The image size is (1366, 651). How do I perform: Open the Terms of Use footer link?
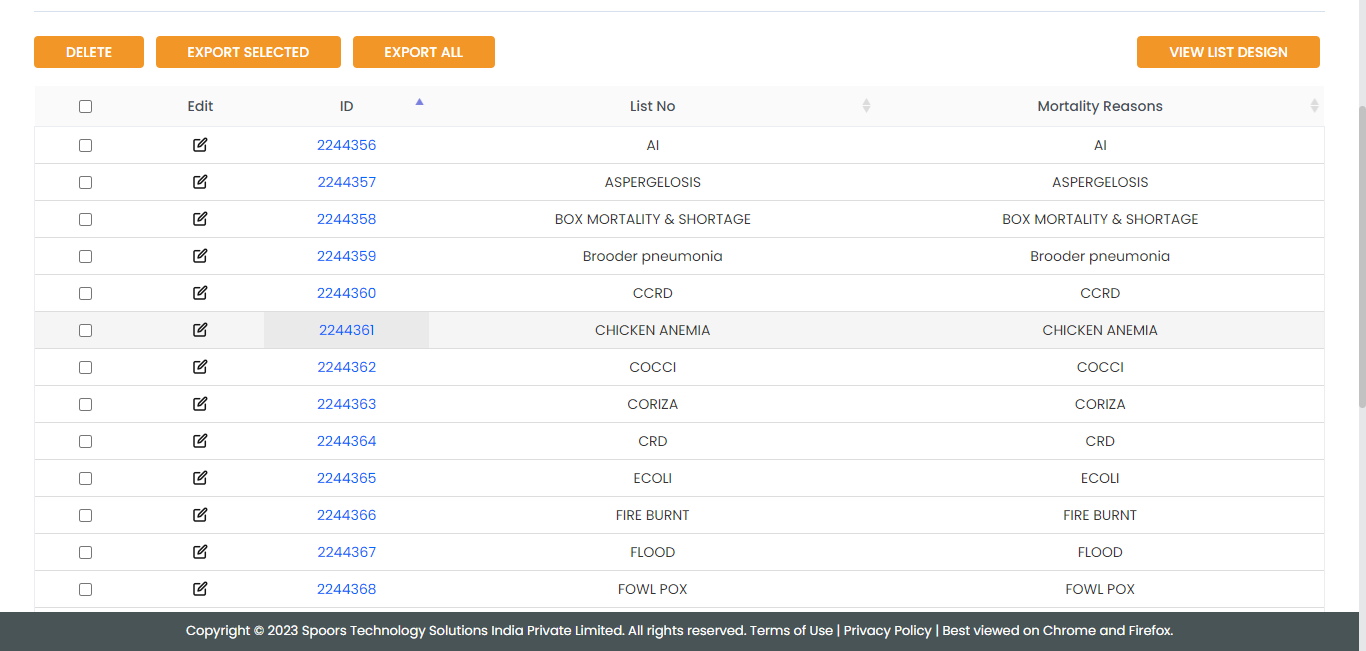pos(791,631)
